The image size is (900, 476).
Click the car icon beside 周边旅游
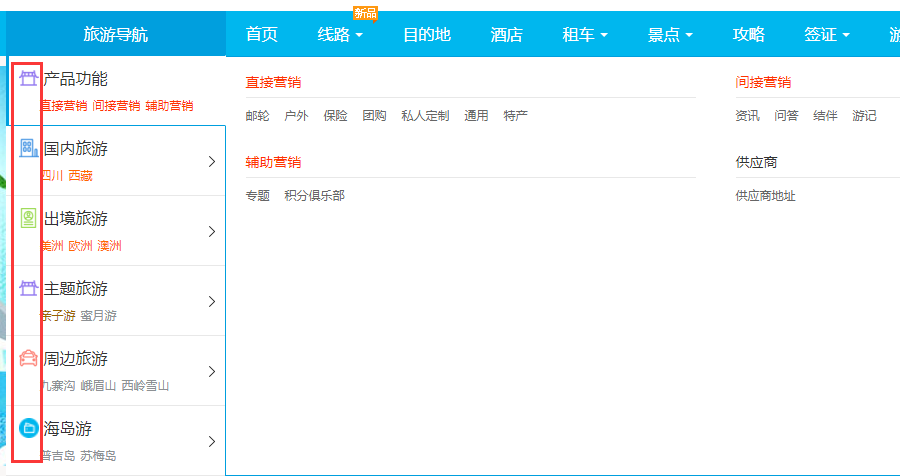(29, 359)
